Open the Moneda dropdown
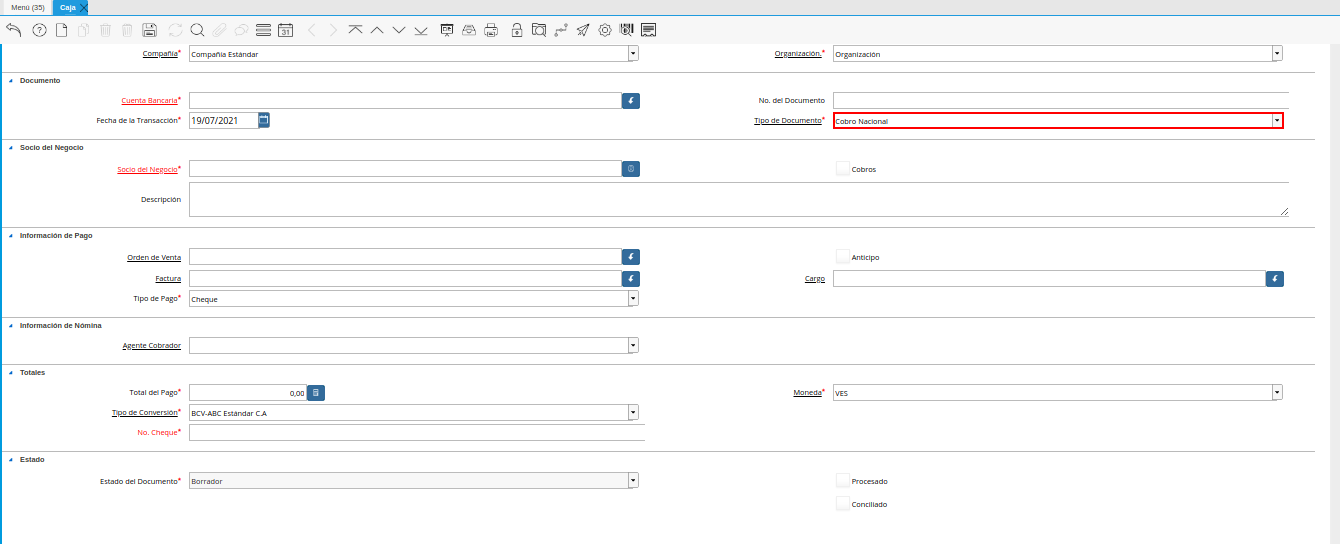The image size is (1340, 544). pyautogui.click(x=1277, y=393)
